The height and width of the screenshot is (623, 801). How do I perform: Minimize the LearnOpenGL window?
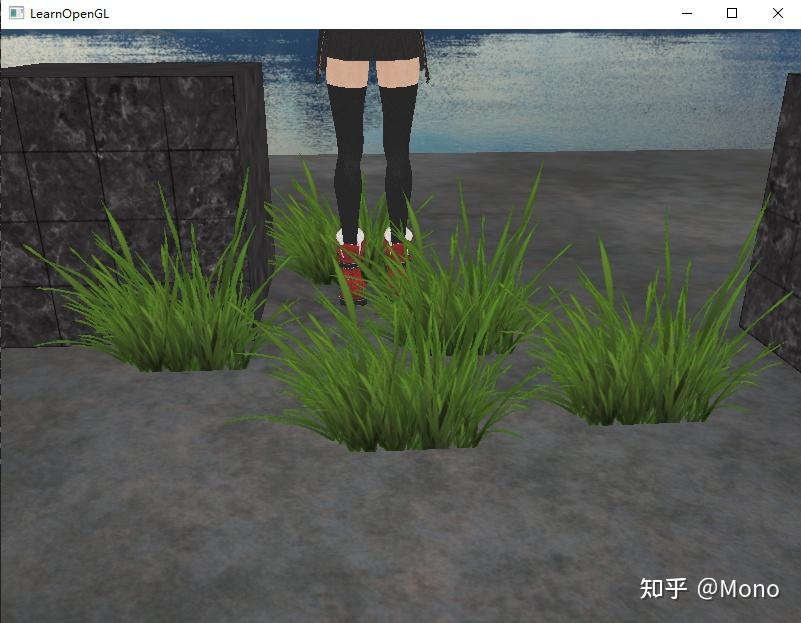pyautogui.click(x=686, y=13)
